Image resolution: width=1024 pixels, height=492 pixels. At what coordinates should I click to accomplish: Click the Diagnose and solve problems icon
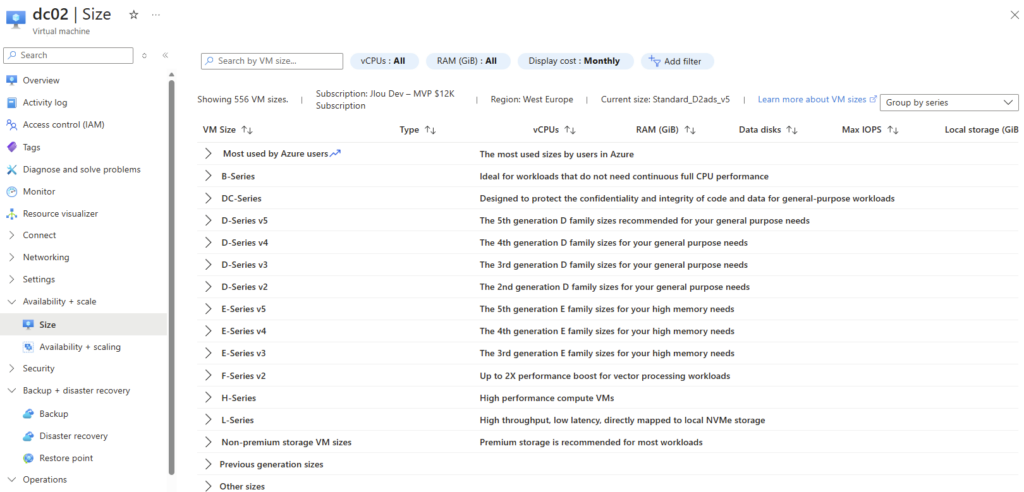click(11, 169)
